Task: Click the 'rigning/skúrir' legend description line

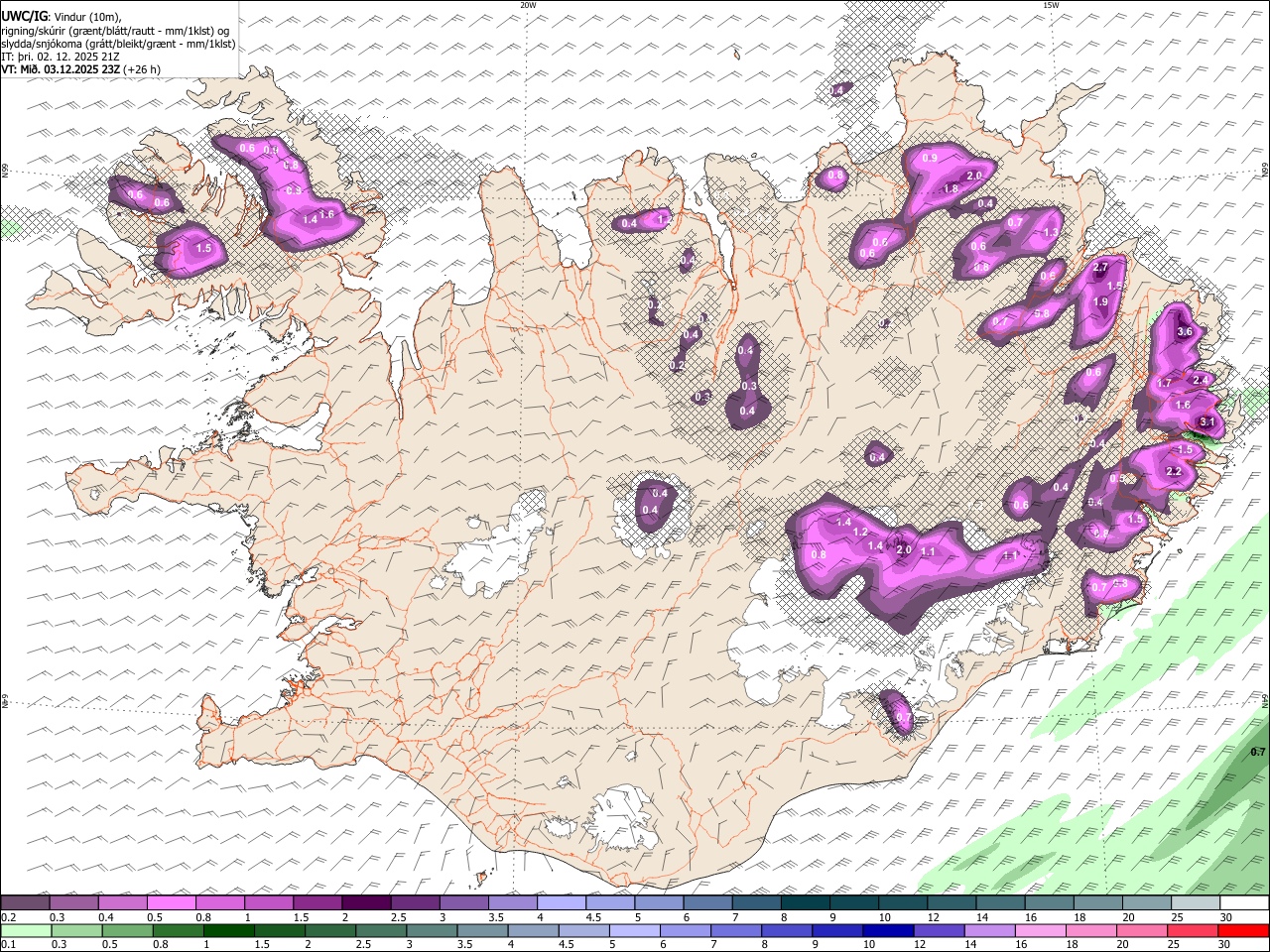Action: (115, 30)
